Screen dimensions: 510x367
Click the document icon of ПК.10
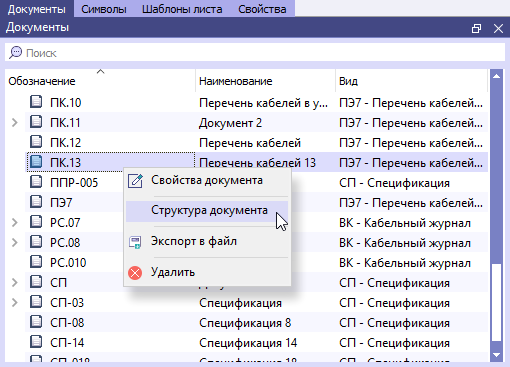pos(36,102)
